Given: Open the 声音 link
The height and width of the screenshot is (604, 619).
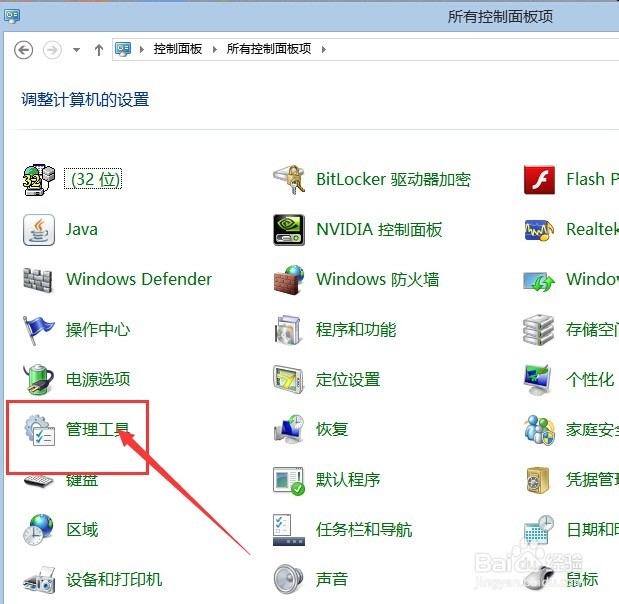Looking at the screenshot, I should click(332, 579).
